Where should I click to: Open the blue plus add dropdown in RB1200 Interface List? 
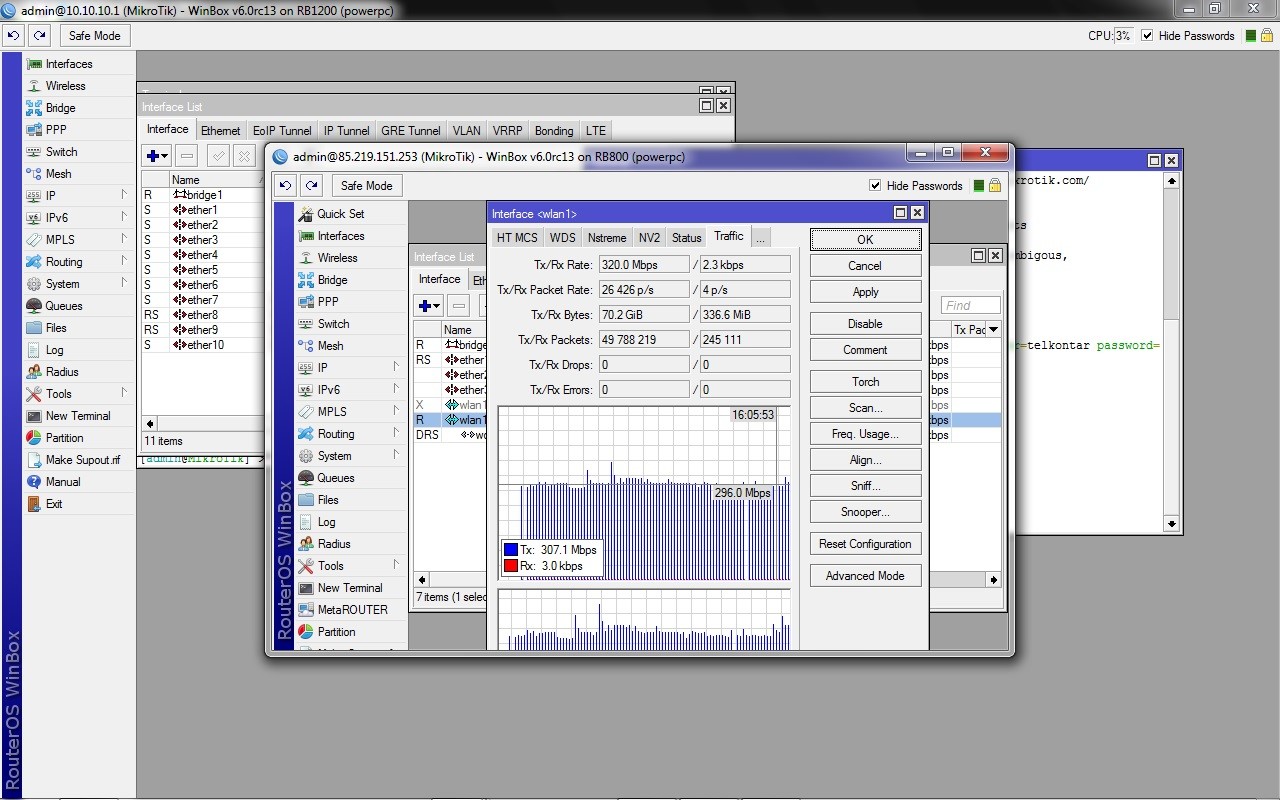tap(157, 156)
